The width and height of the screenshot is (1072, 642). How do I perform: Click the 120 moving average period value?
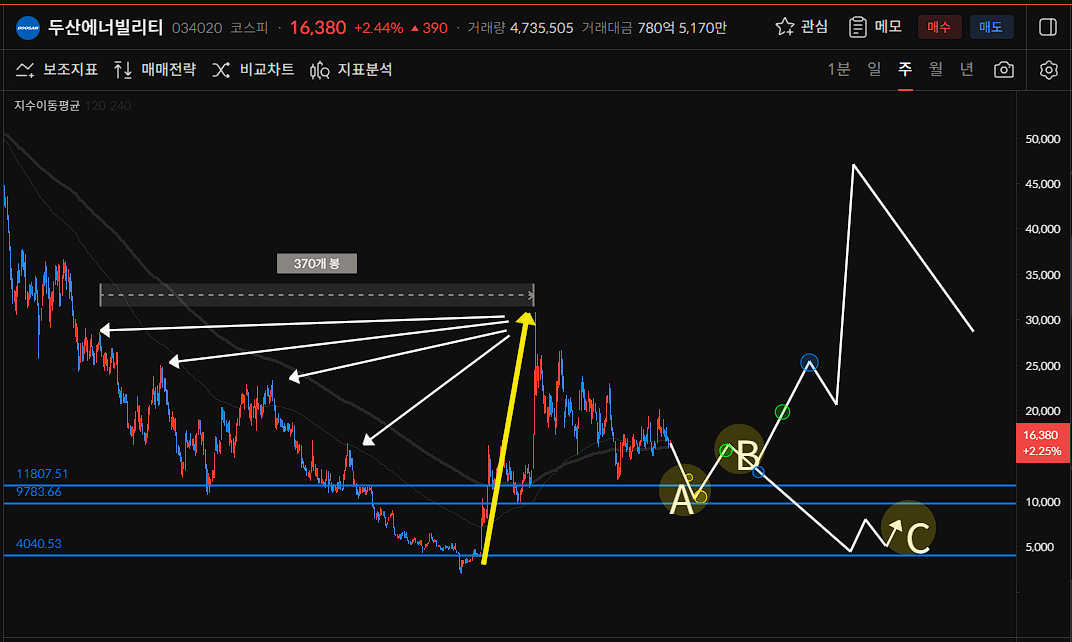95,106
